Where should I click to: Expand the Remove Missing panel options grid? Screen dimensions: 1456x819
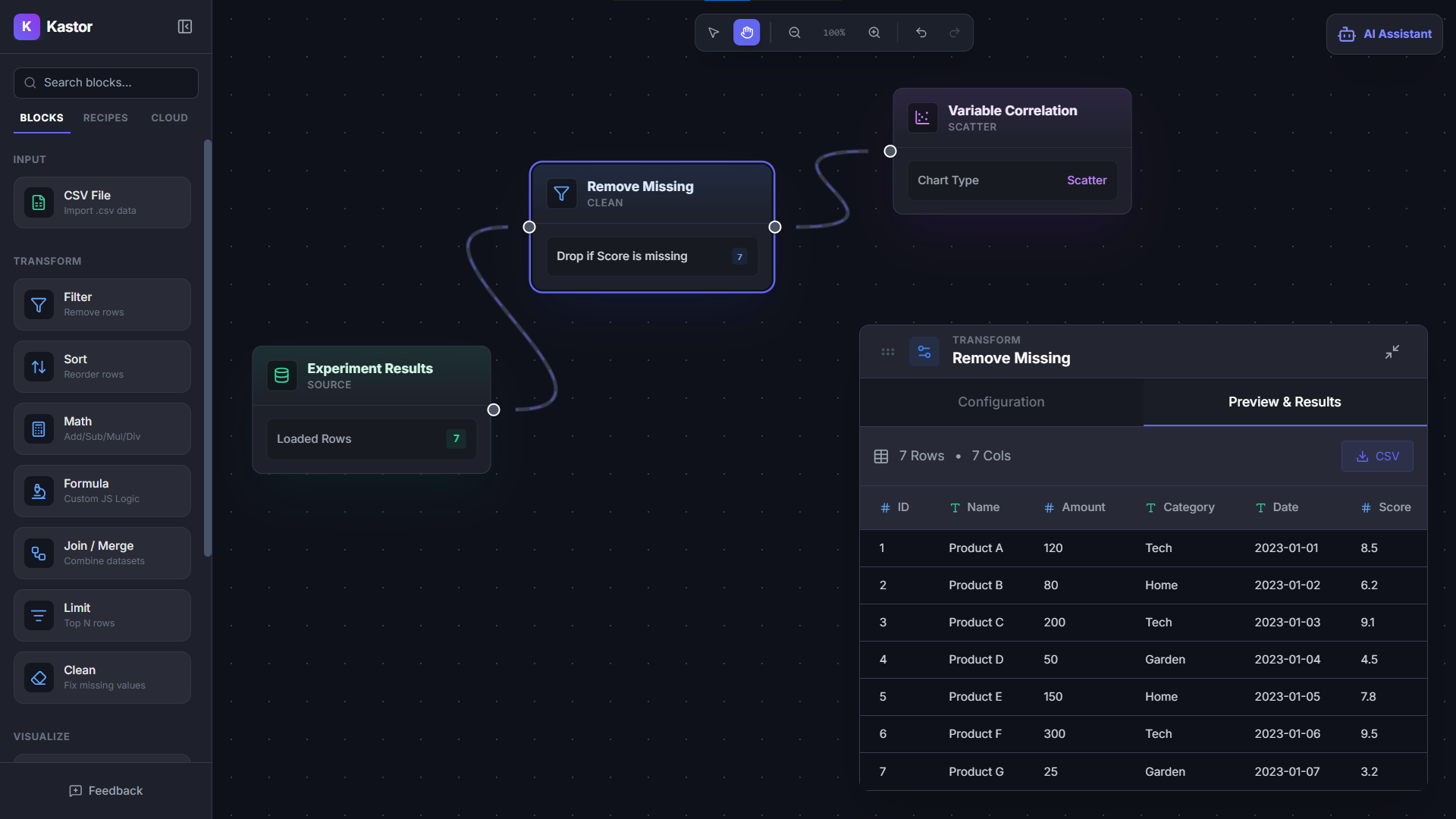(887, 352)
